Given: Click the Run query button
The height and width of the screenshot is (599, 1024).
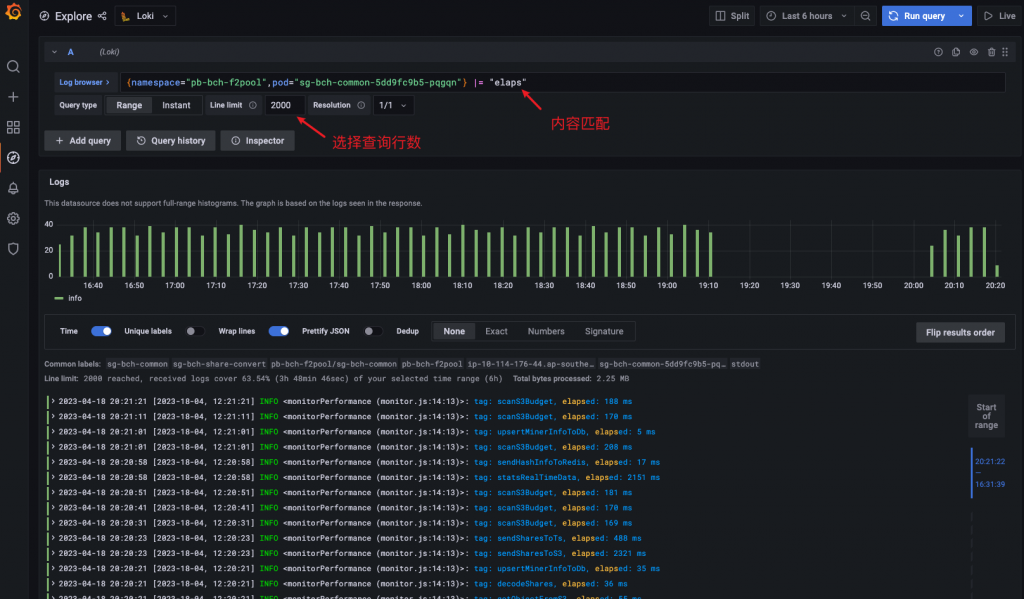Looking at the screenshot, I should point(918,16).
